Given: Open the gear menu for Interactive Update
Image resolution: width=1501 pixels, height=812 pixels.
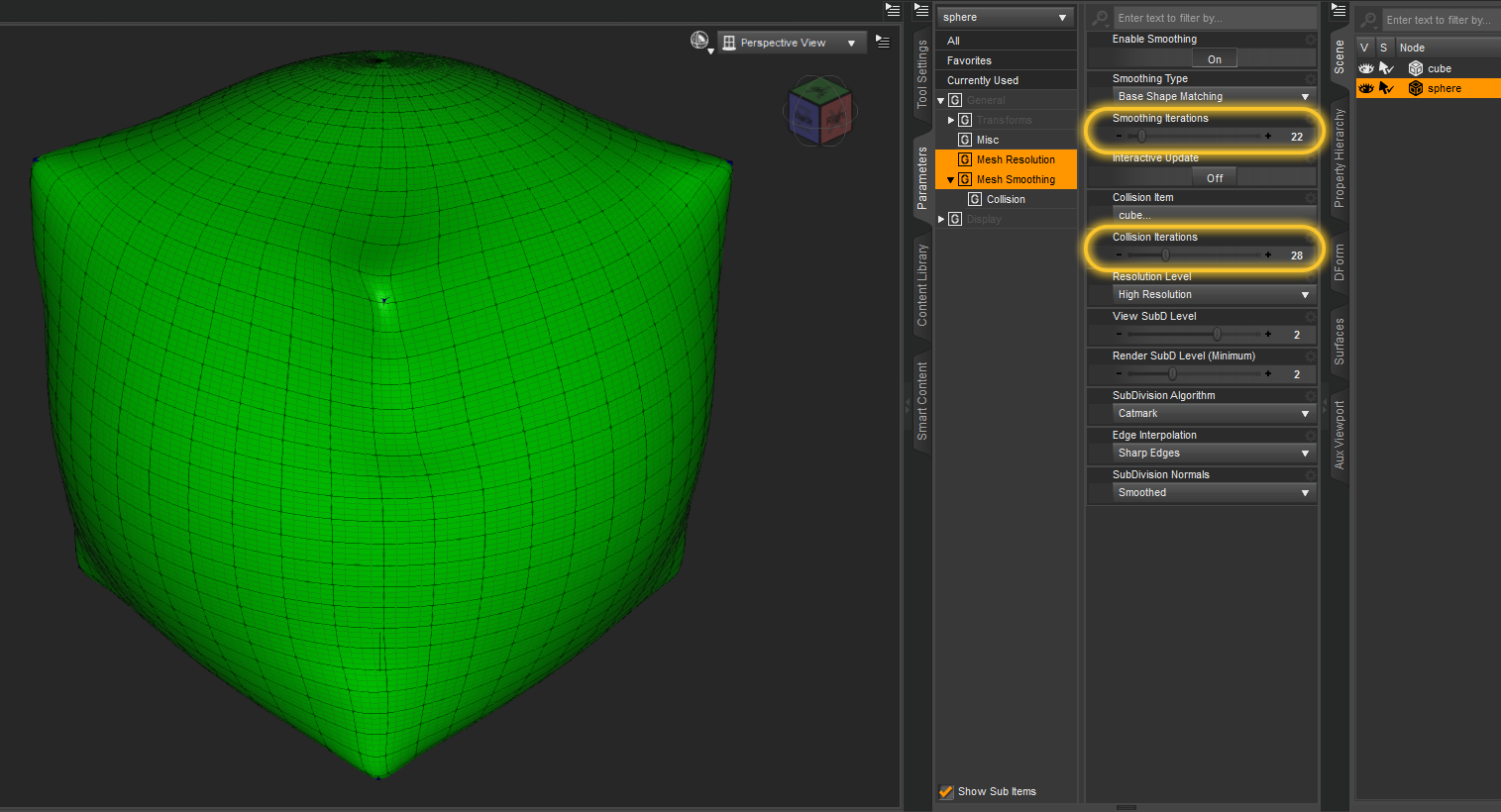Looking at the screenshot, I should (x=1310, y=158).
